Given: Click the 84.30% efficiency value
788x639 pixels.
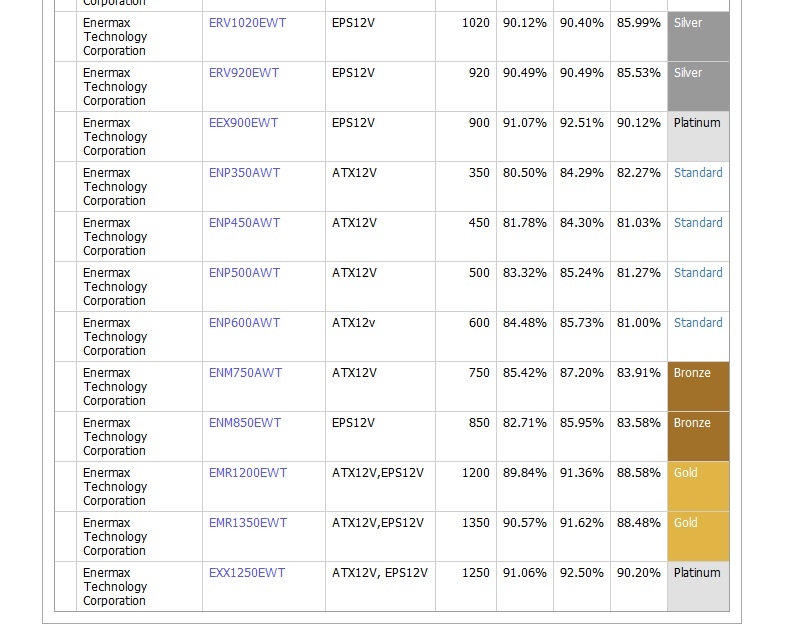Looking at the screenshot, I should click(581, 223).
